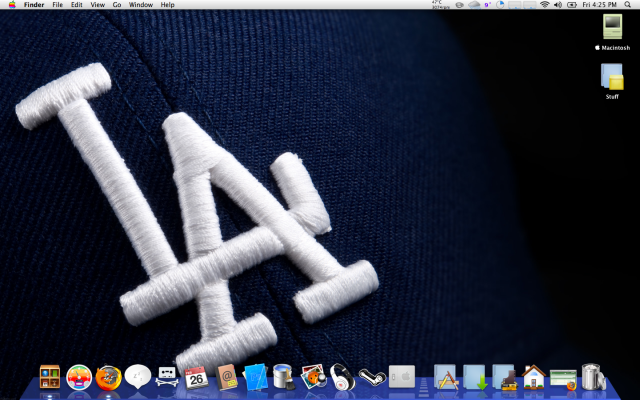
Task: Open the minimized Firefox window in Dock
Action: coord(563,379)
